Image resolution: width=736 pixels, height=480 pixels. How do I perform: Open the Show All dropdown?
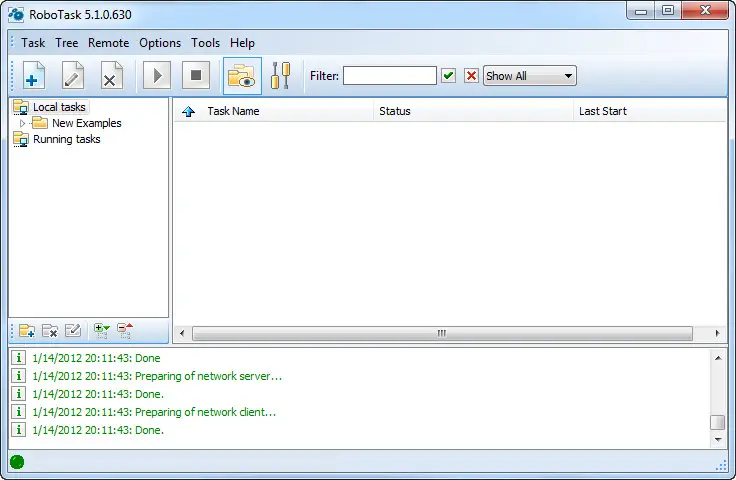(x=529, y=76)
